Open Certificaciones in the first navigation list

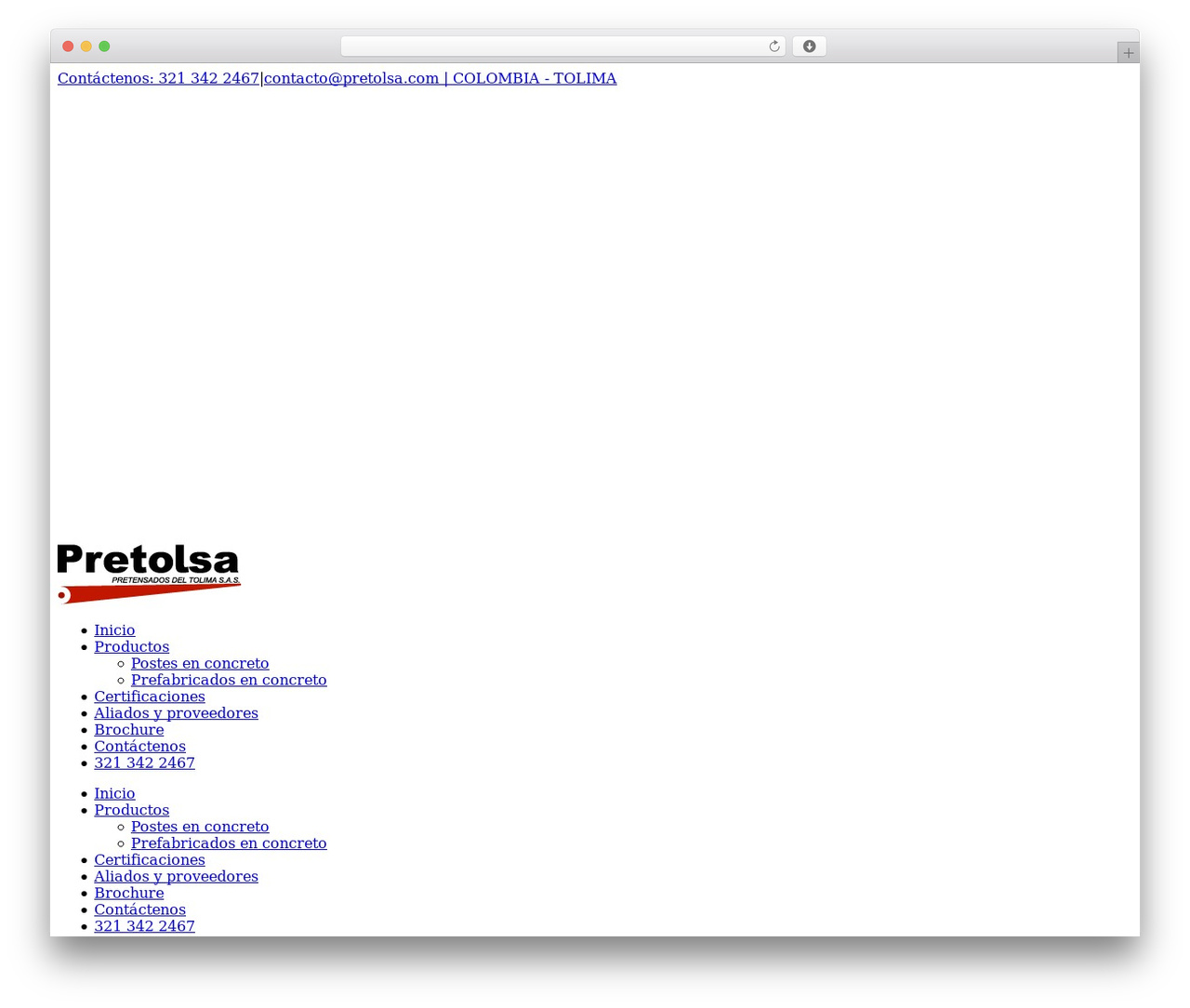150,696
